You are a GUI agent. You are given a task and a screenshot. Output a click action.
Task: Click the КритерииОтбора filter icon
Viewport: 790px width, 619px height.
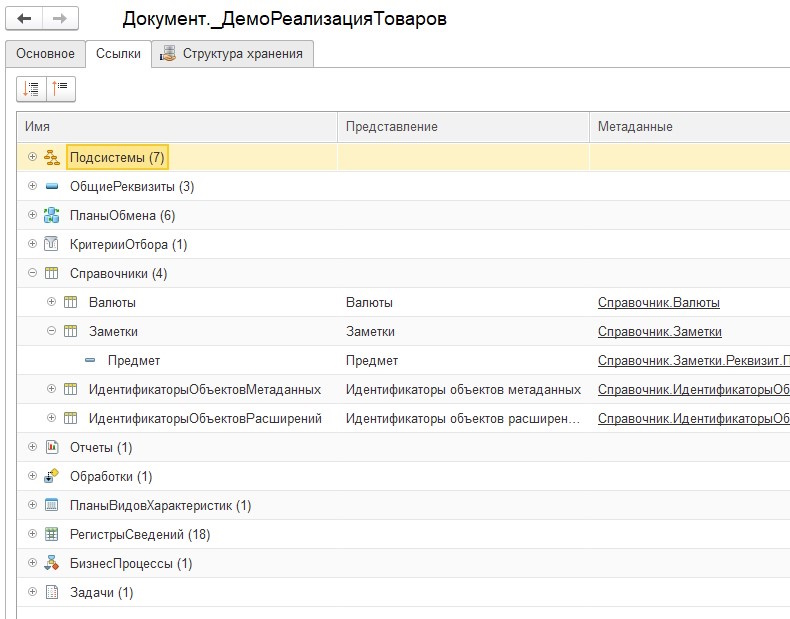51,244
